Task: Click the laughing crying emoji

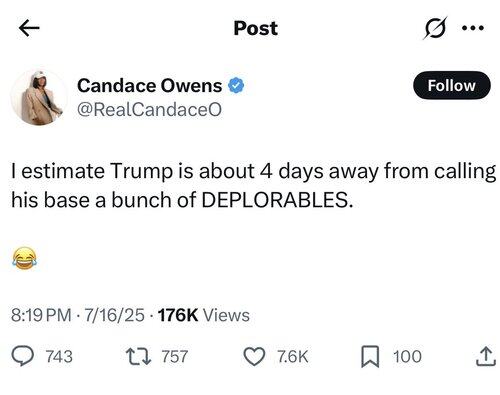Action: click(24, 258)
